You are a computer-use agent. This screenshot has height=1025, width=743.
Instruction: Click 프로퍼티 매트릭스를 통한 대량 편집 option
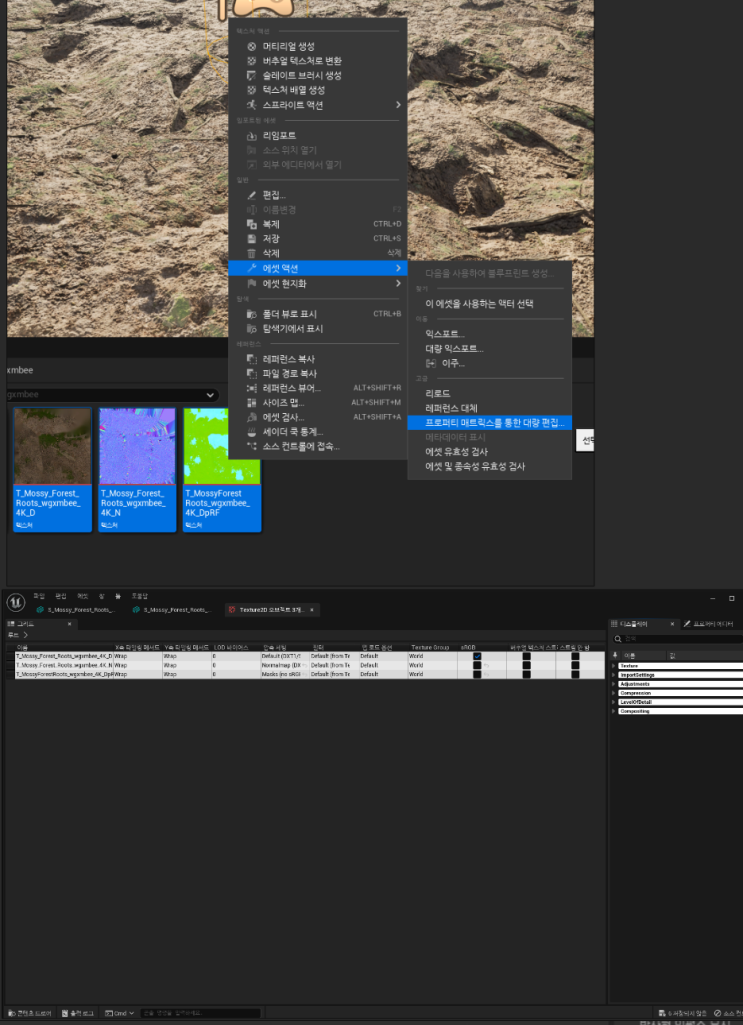pyautogui.click(x=494, y=423)
